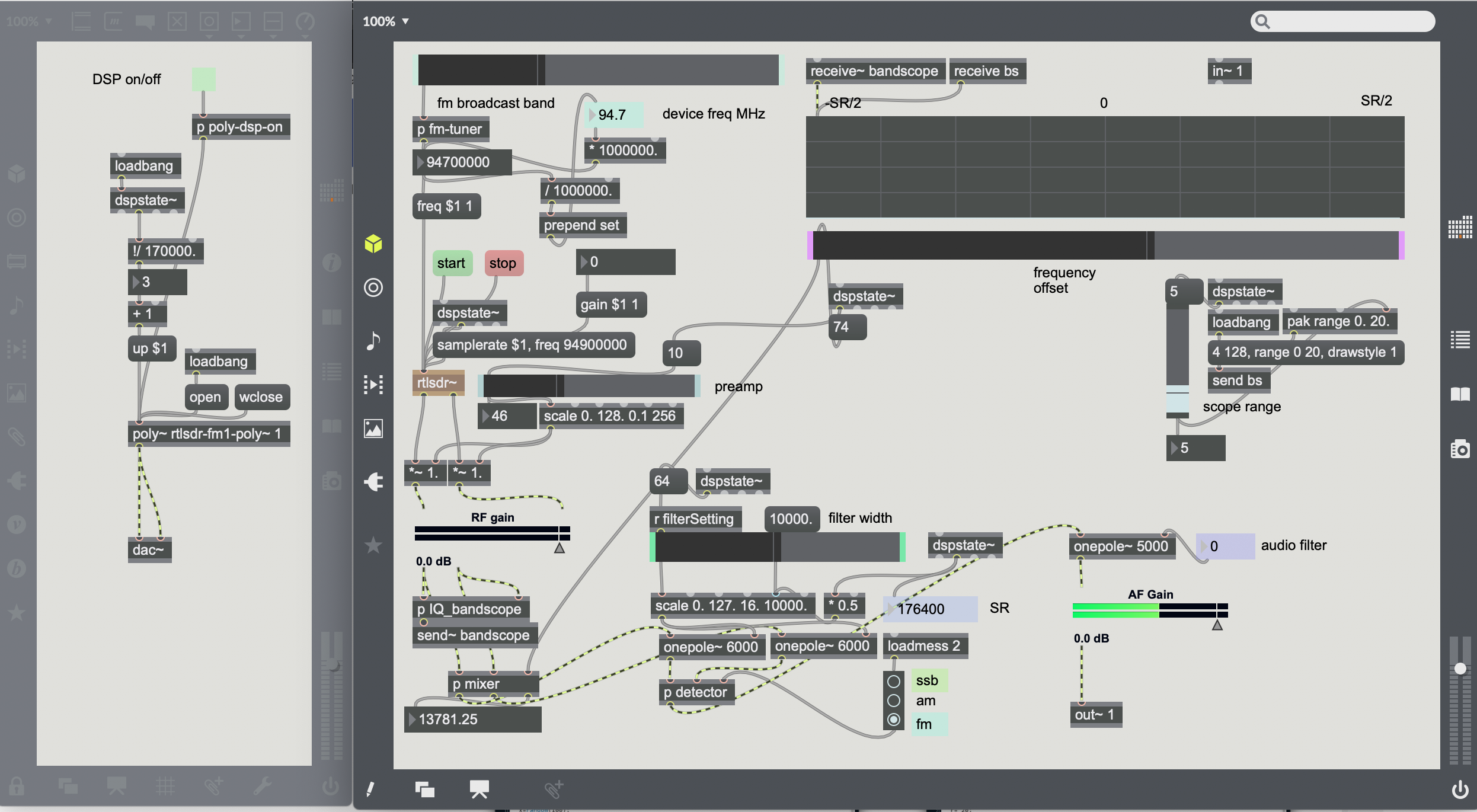This screenshot has height=812, width=1477.
Task: Click the p fm-tuner subpatcher object
Action: (x=450, y=129)
